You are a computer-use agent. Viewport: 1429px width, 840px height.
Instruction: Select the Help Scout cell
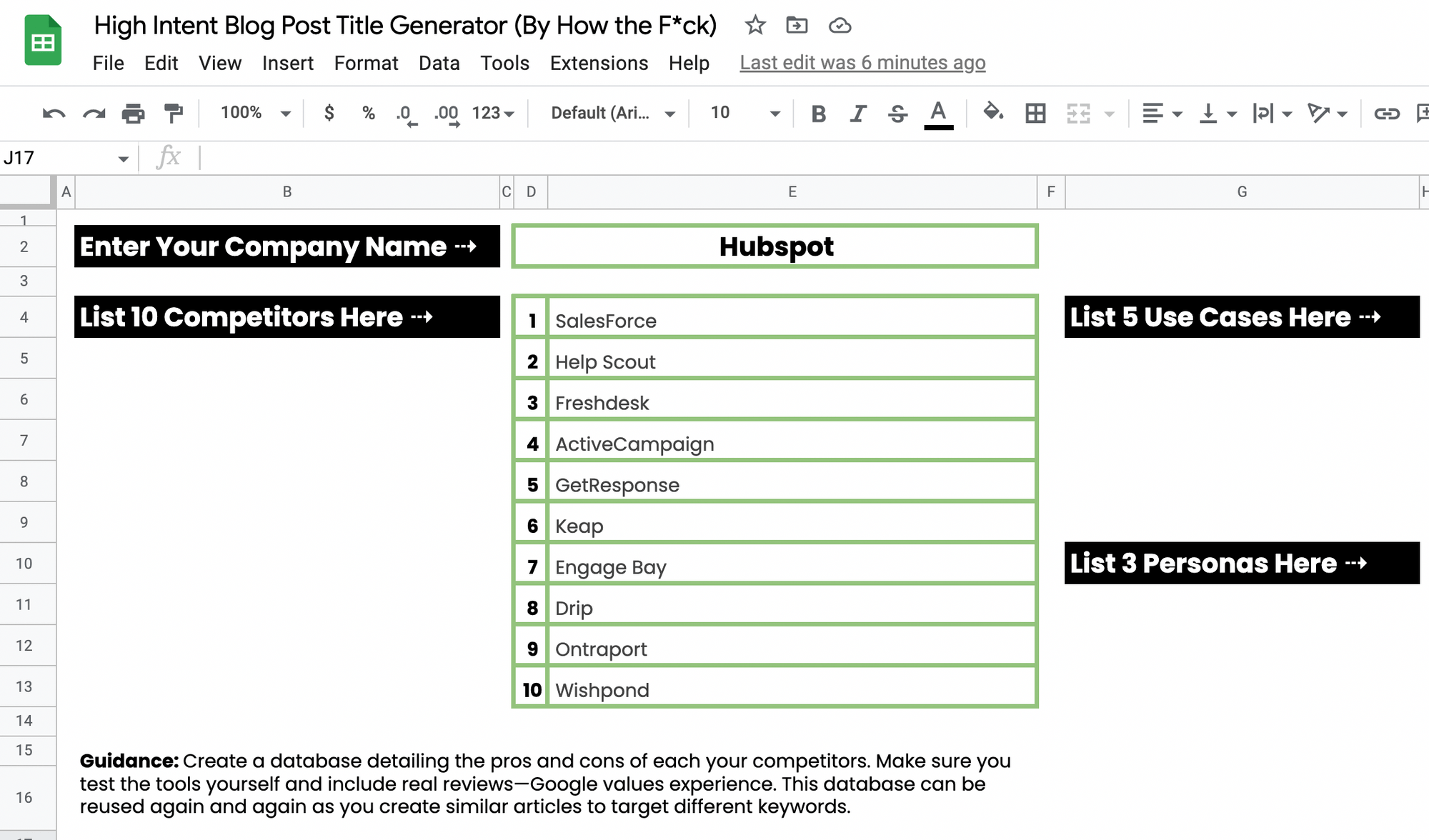pos(792,359)
